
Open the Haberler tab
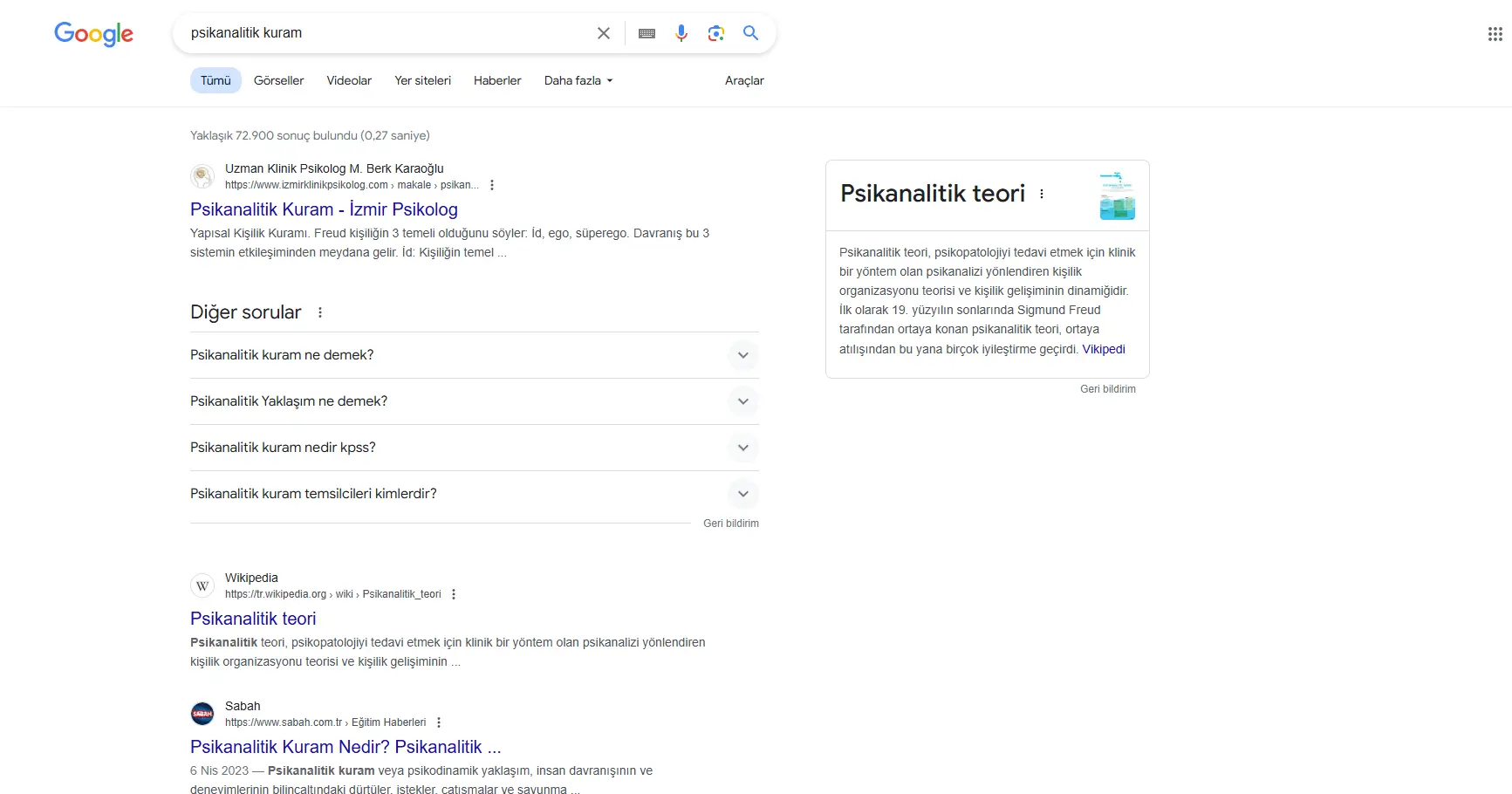click(497, 80)
